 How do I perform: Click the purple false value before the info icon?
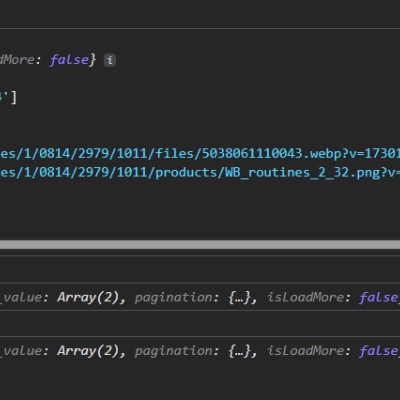click(x=69, y=60)
